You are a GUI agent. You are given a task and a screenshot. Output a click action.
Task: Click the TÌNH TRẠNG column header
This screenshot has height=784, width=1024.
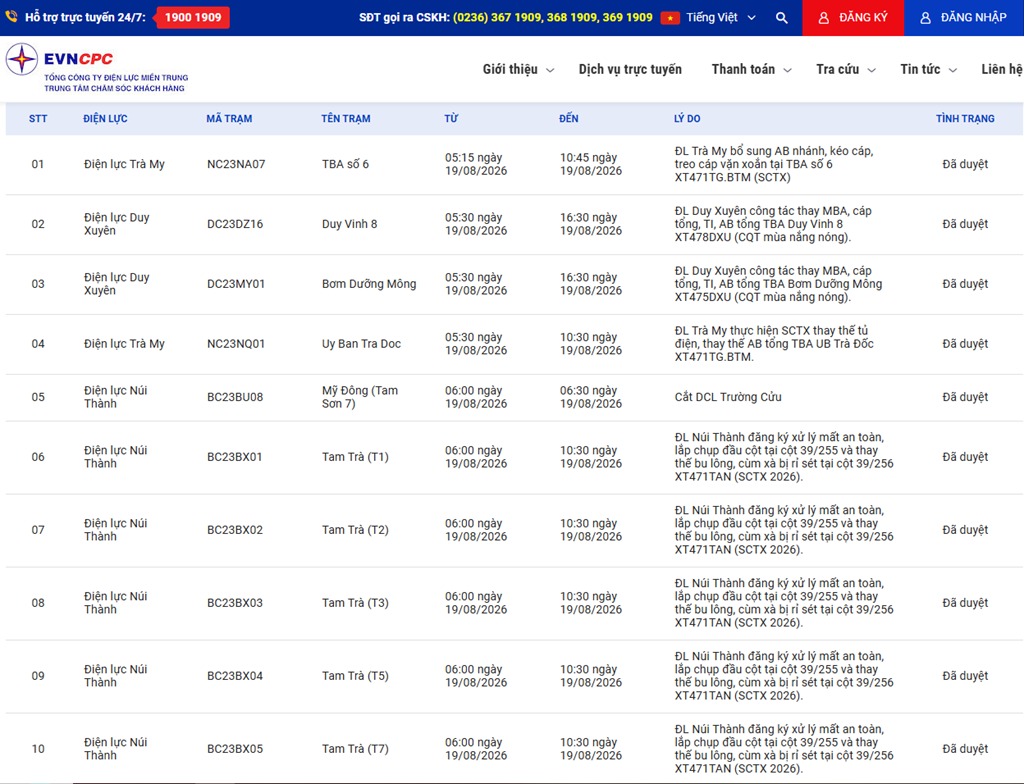(x=965, y=118)
